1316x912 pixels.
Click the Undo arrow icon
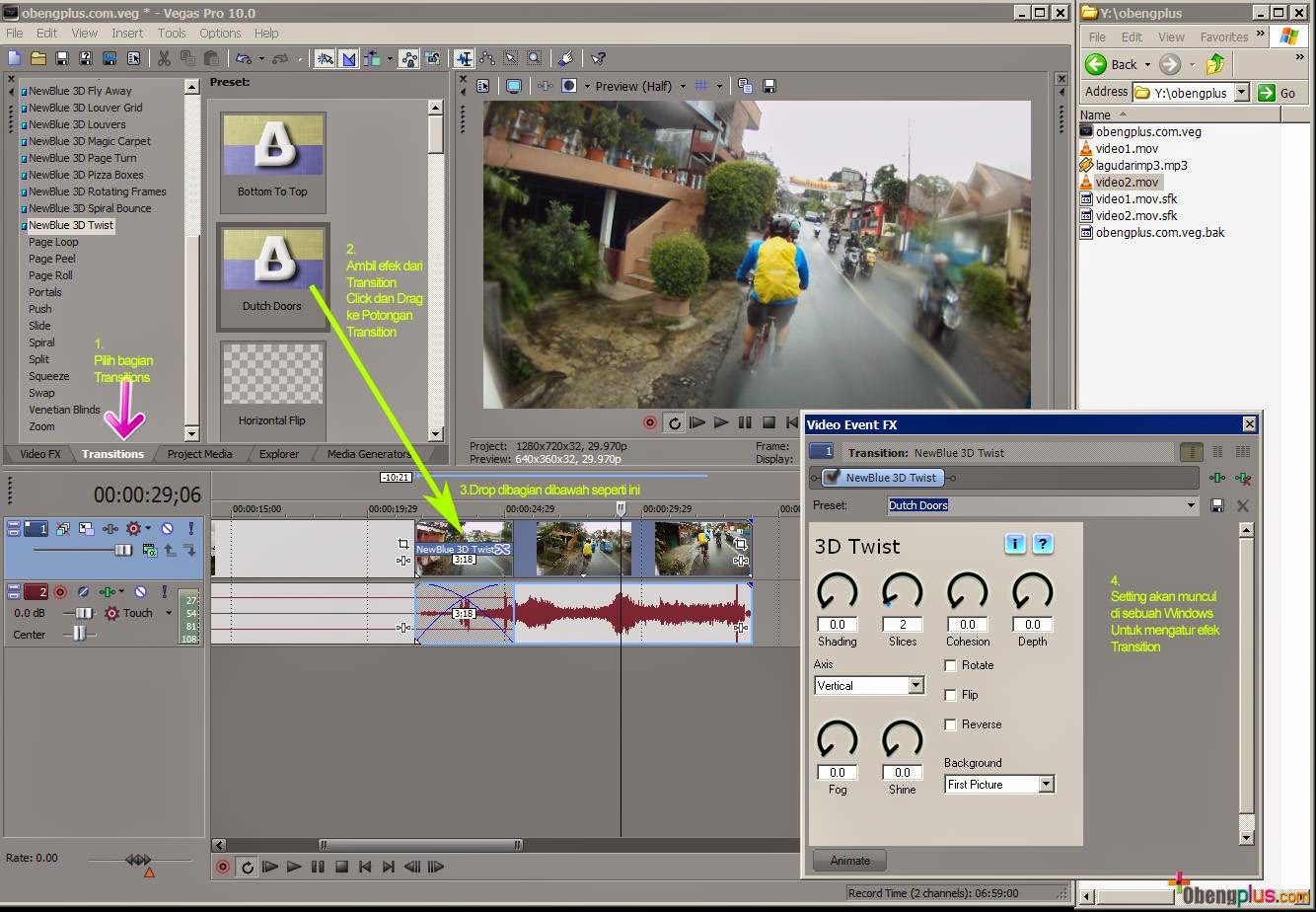(x=243, y=59)
